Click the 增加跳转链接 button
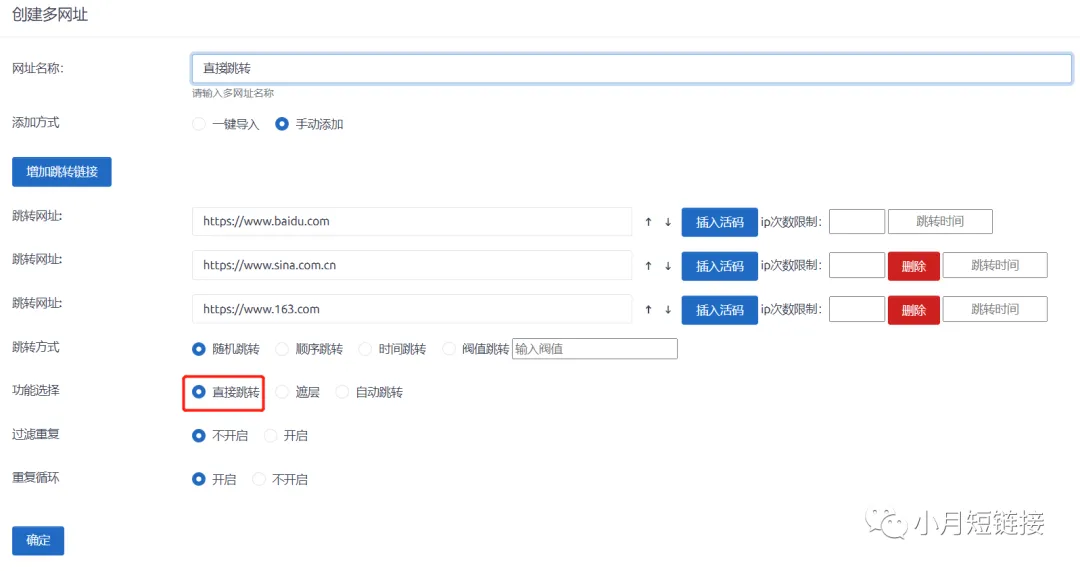Image resolution: width=1080 pixels, height=571 pixels. click(x=62, y=172)
